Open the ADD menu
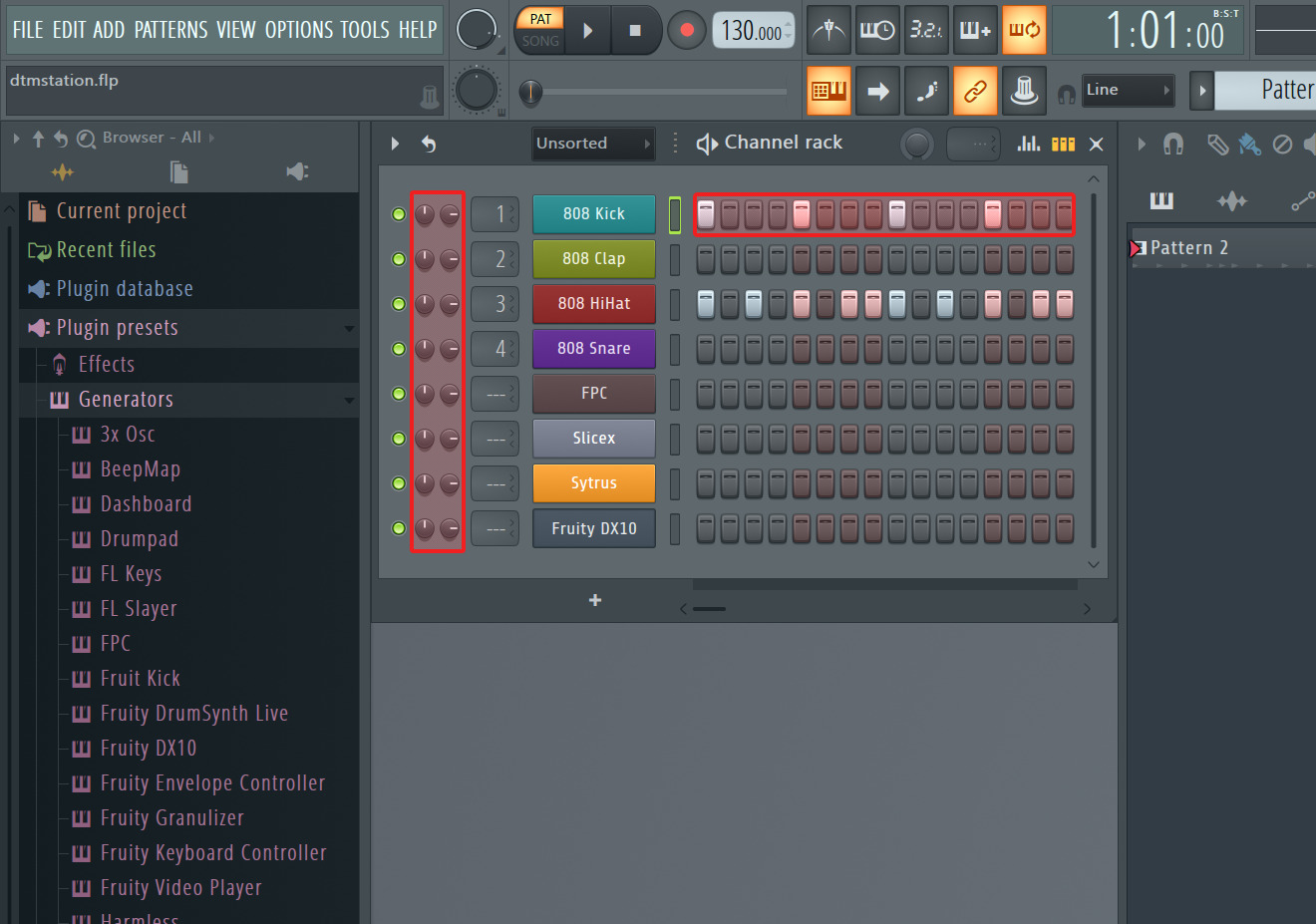The width and height of the screenshot is (1316, 924). [109, 30]
